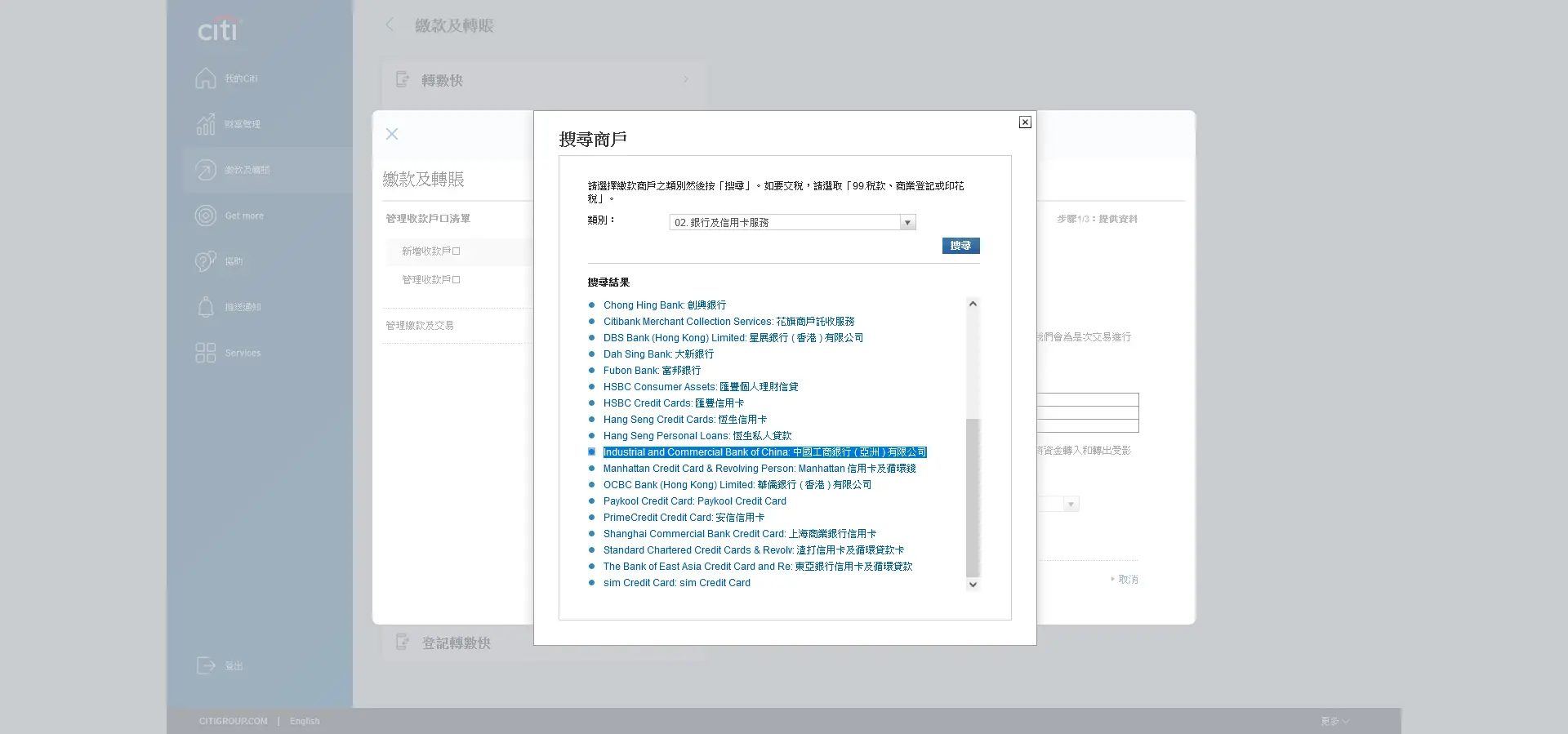Select The Bank of East Asia Credit Card

pyautogui.click(x=758, y=567)
